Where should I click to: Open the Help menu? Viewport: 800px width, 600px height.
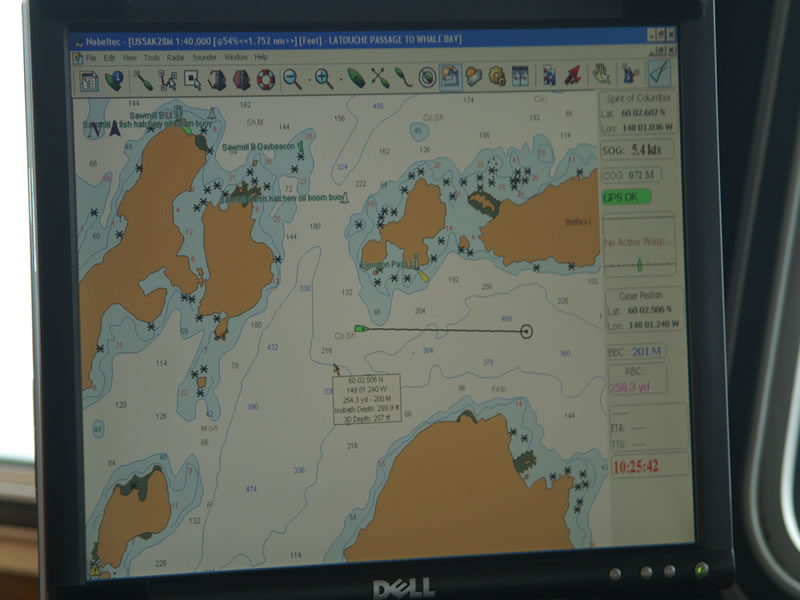(261, 57)
